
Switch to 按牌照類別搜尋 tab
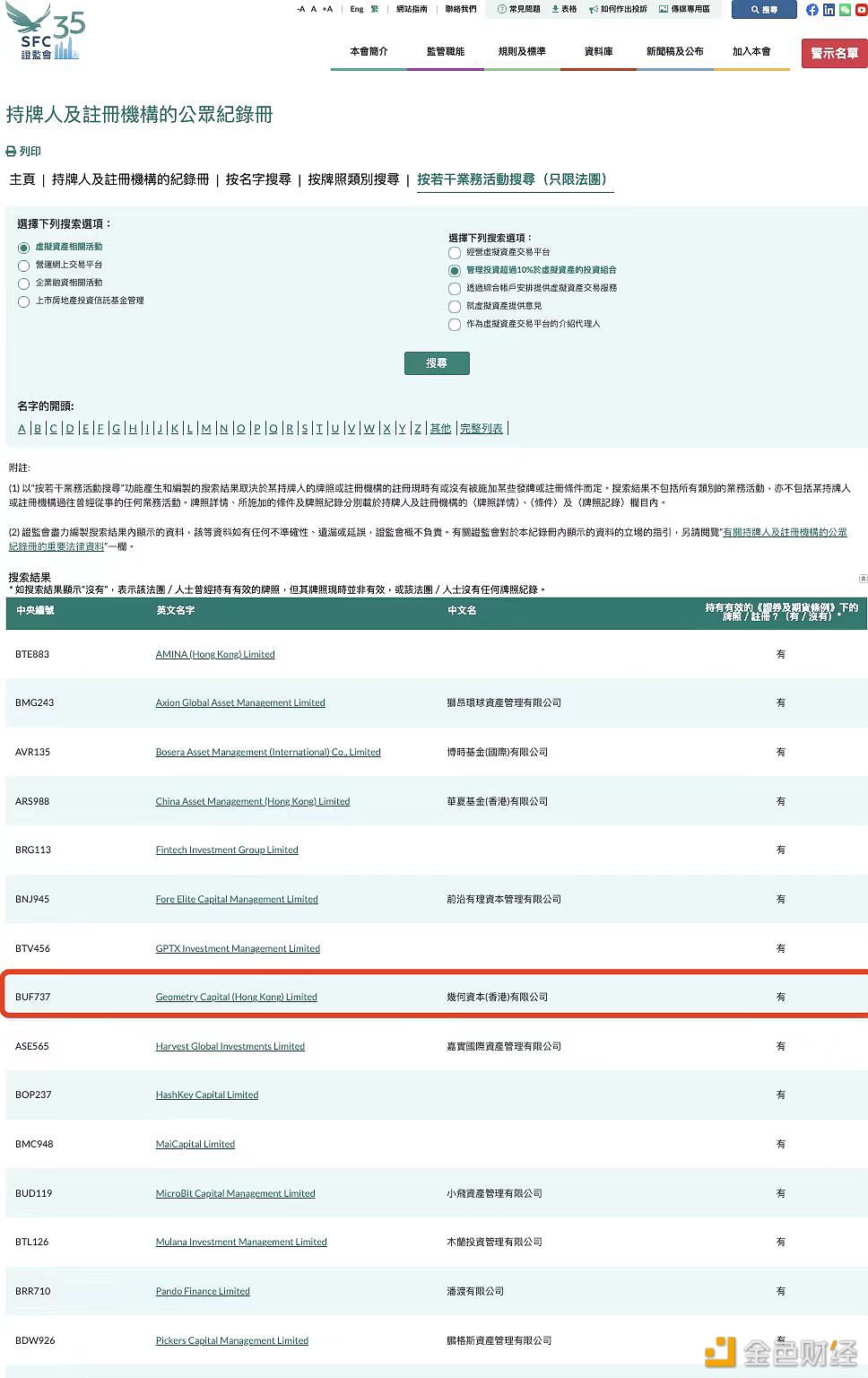tap(353, 179)
